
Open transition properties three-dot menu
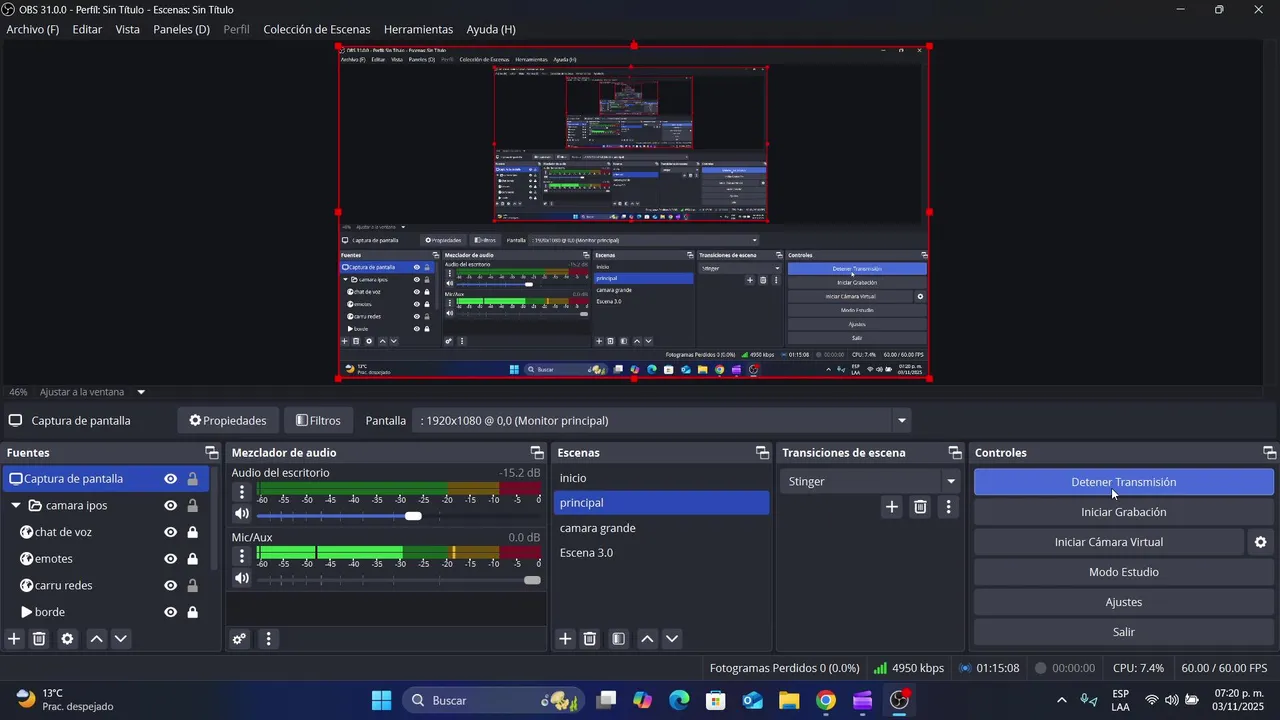[x=948, y=507]
